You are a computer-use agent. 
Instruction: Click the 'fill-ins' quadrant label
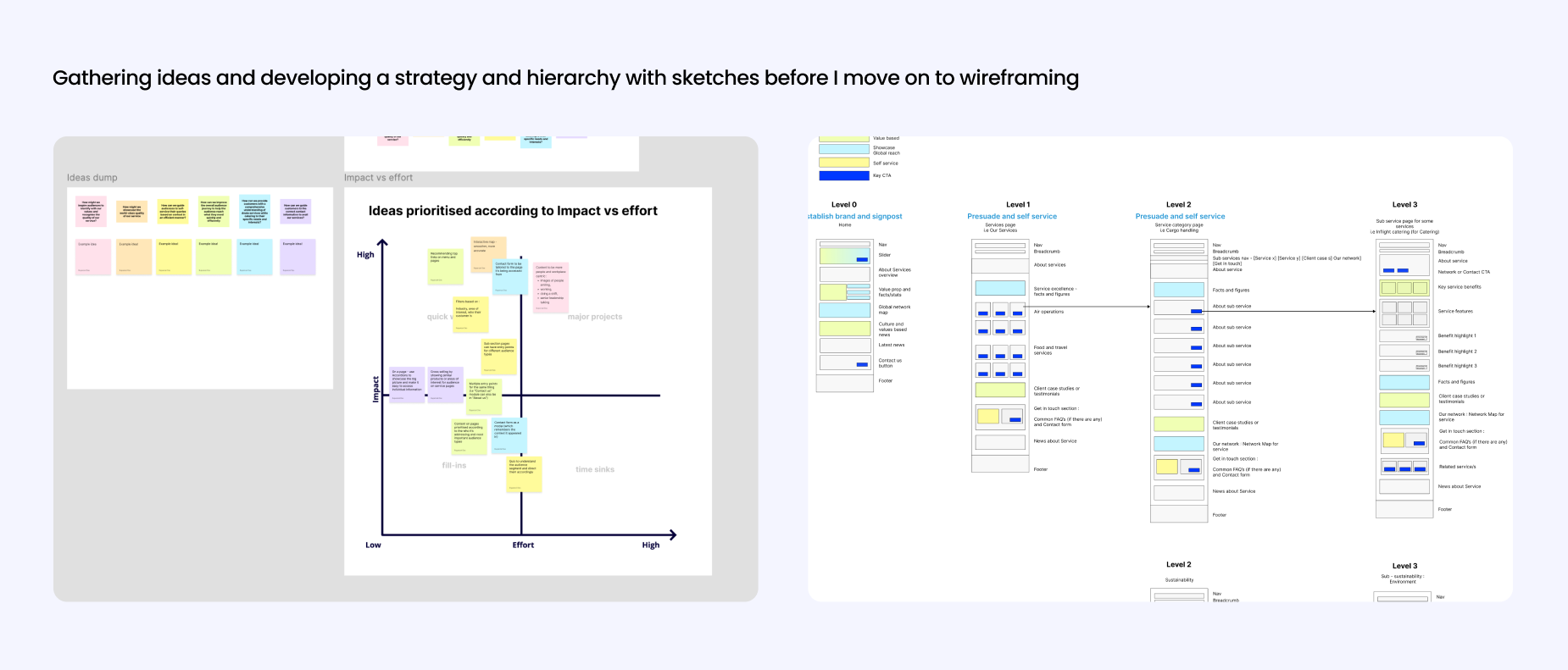pyautogui.click(x=453, y=465)
